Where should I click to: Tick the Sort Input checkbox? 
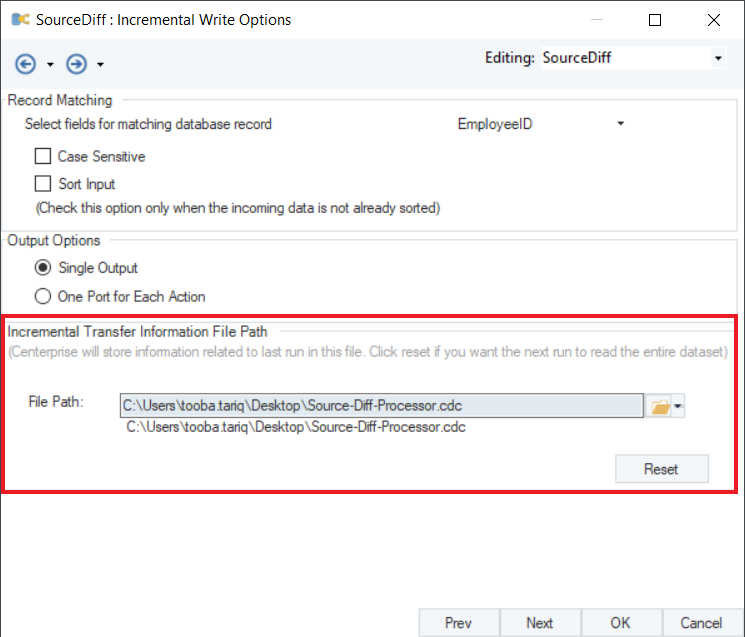point(43,184)
